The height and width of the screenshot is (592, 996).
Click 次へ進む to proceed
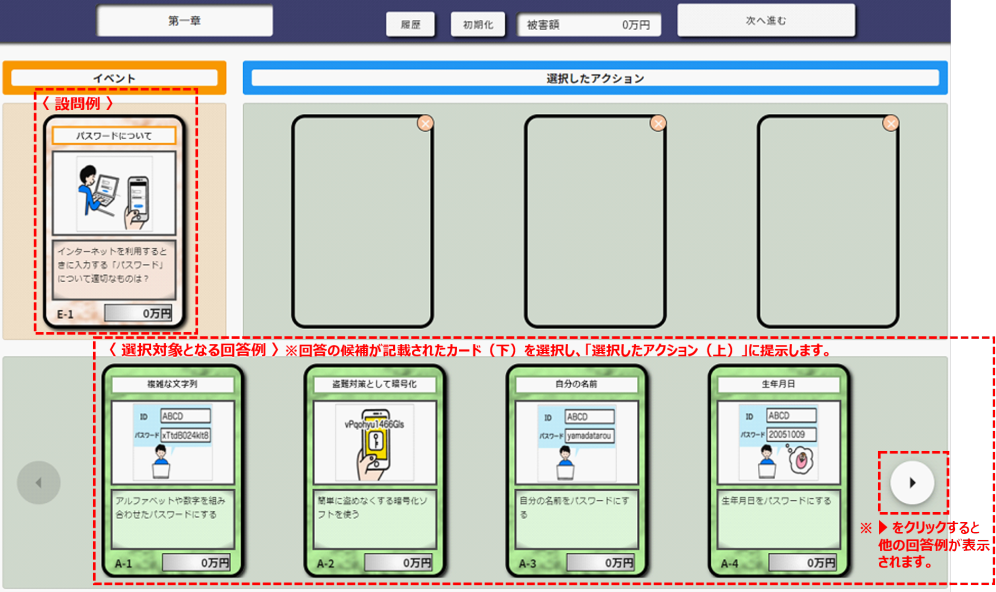coord(766,20)
